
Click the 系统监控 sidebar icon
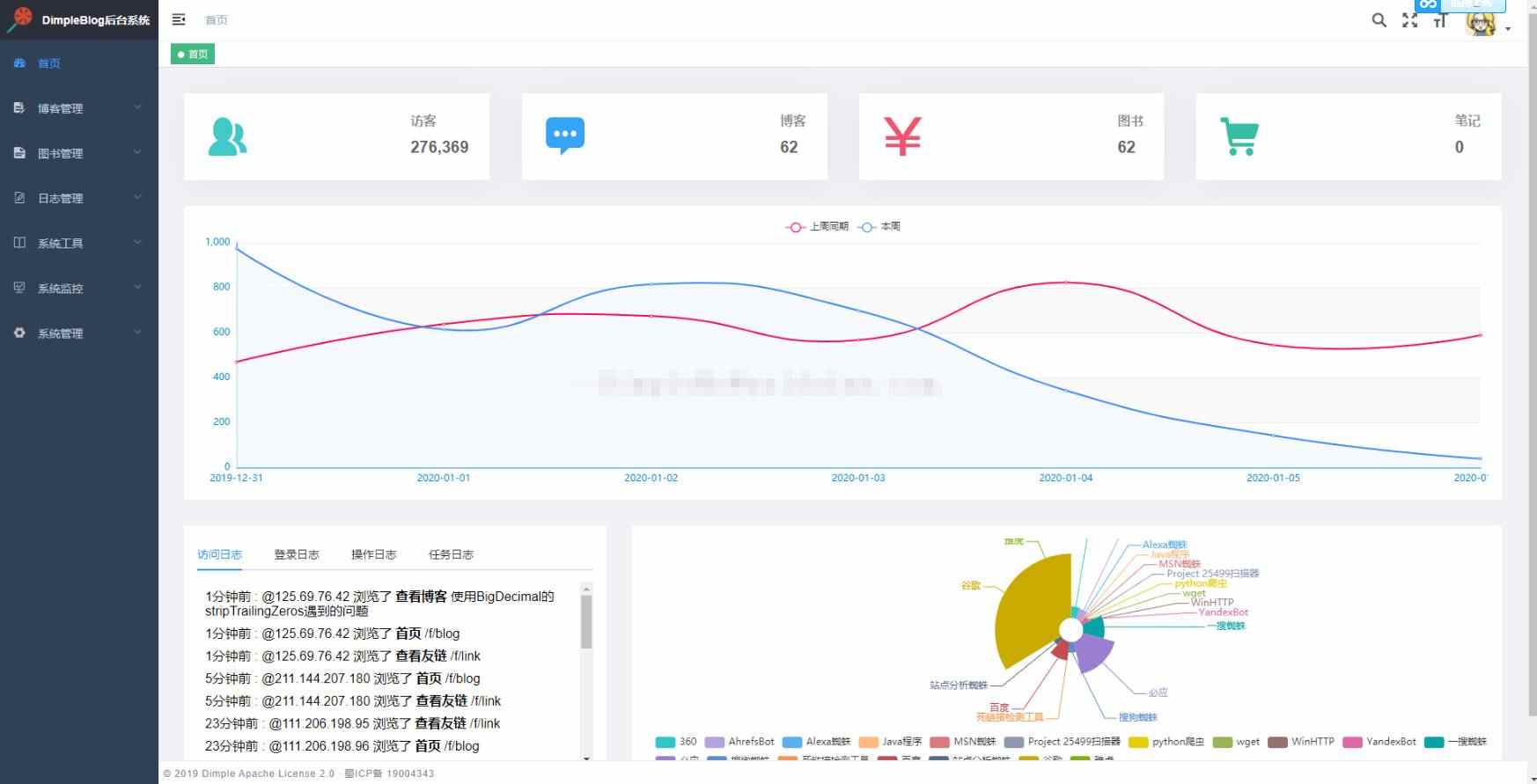(19, 287)
